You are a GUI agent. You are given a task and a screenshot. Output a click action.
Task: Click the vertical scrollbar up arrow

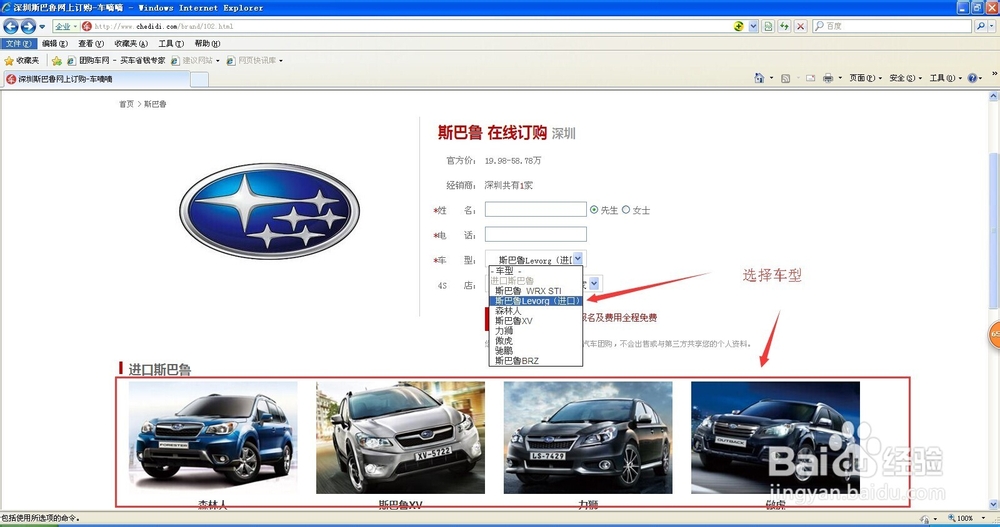994,96
